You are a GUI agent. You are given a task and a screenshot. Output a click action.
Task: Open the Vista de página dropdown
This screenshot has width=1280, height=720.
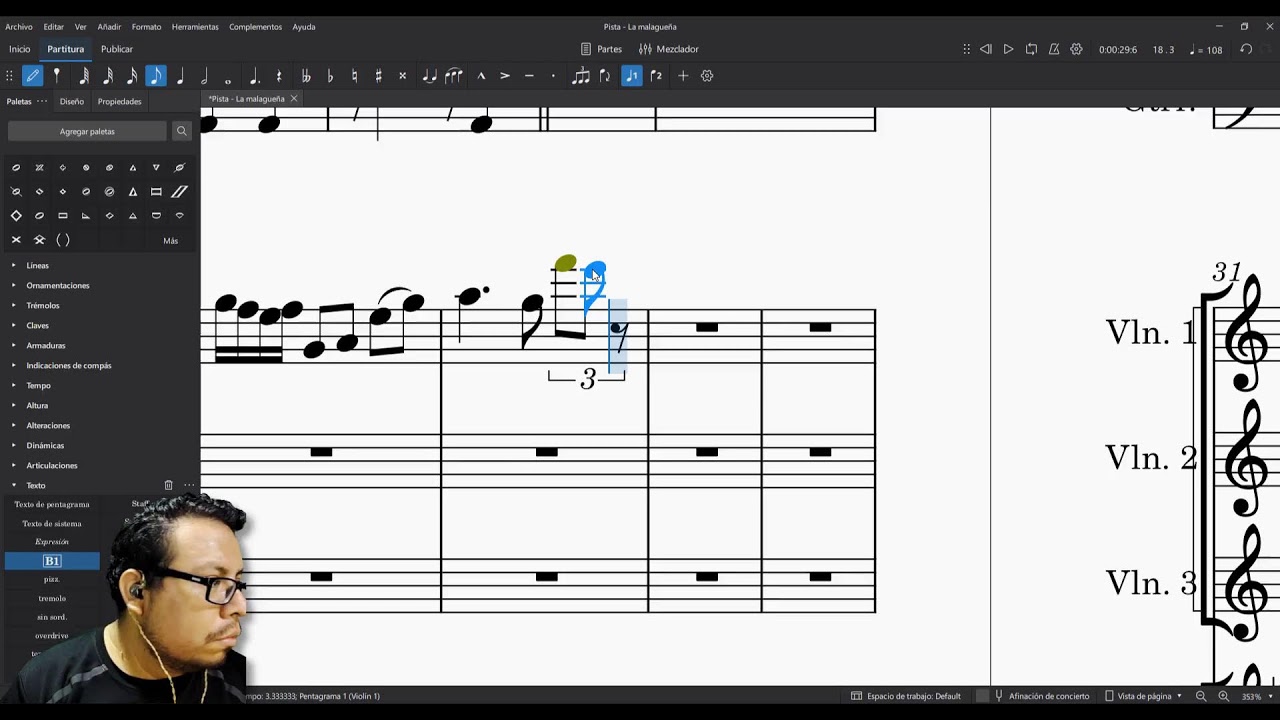(x=1144, y=696)
